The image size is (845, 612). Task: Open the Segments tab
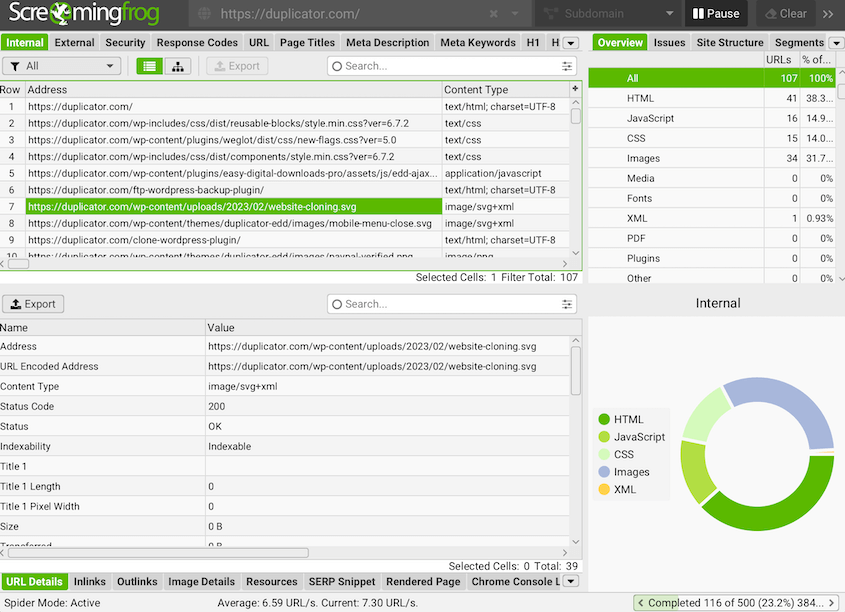(799, 43)
